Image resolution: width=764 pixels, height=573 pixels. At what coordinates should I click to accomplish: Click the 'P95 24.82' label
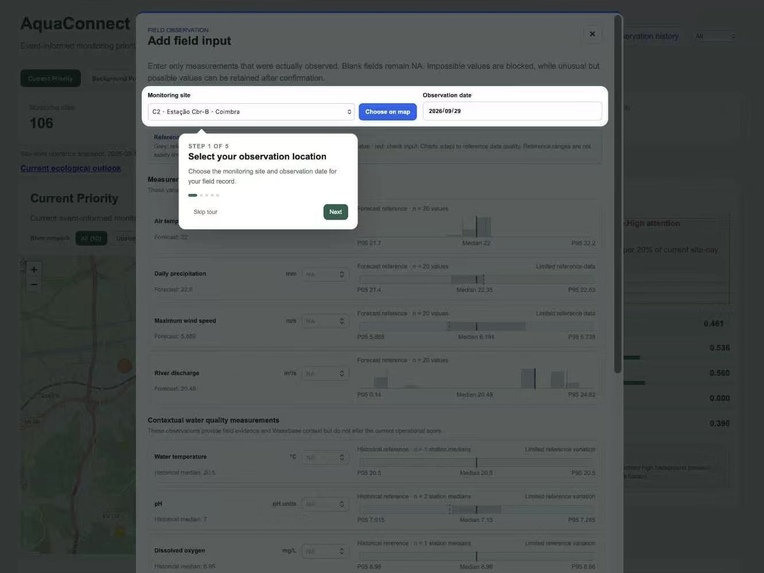tap(581, 395)
